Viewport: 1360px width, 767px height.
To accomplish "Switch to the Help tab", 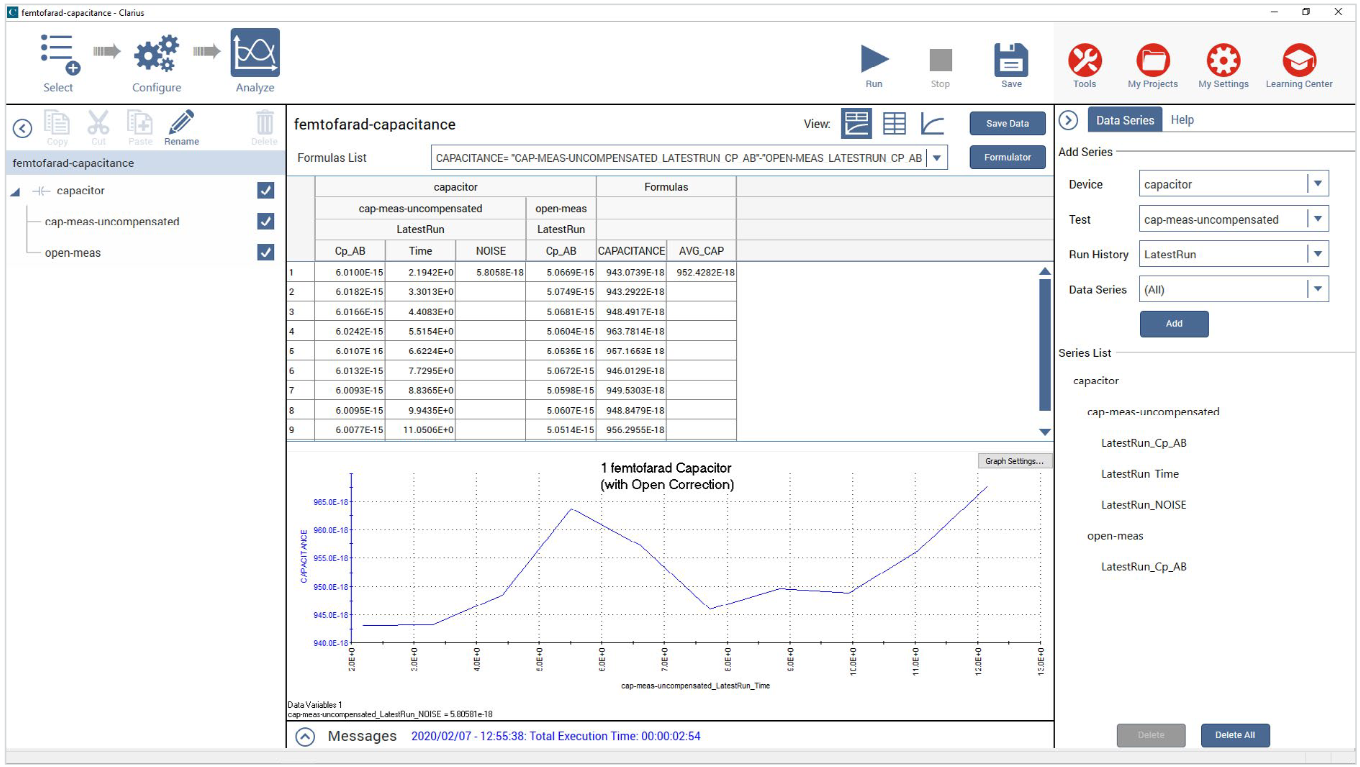I will click(x=1183, y=118).
